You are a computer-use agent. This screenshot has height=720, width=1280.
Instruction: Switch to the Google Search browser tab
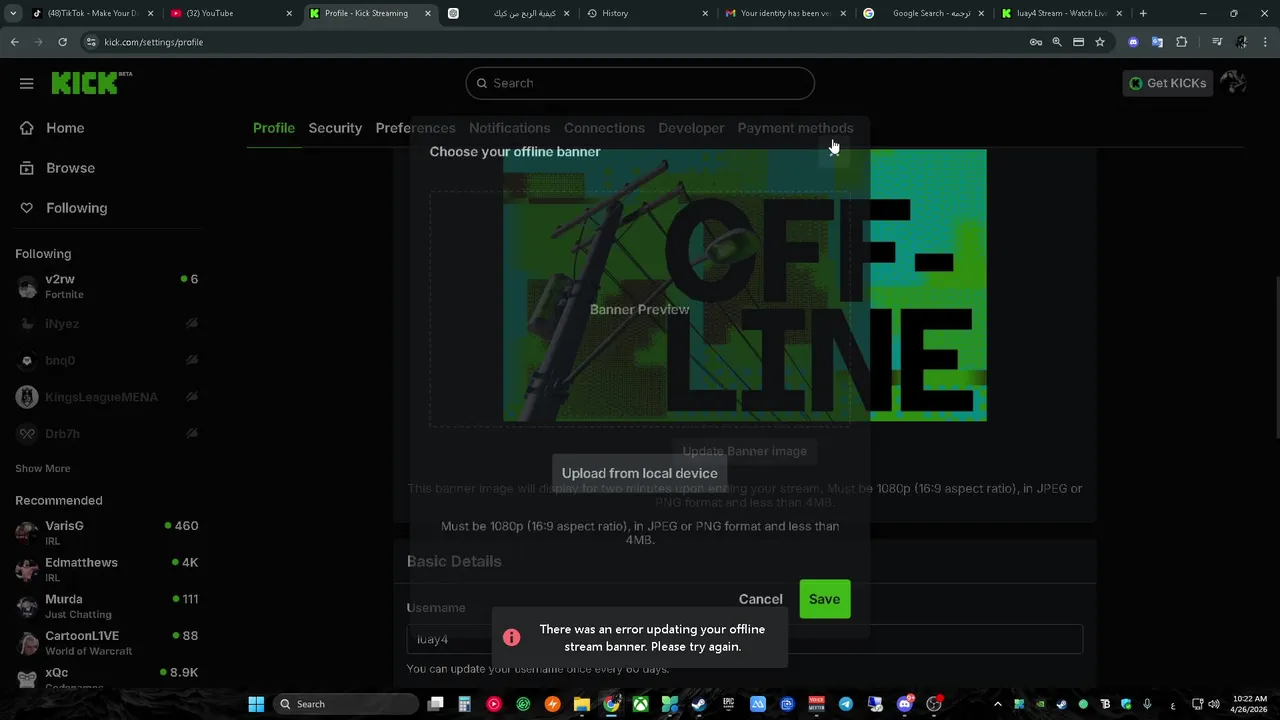pyautogui.click(x=923, y=13)
